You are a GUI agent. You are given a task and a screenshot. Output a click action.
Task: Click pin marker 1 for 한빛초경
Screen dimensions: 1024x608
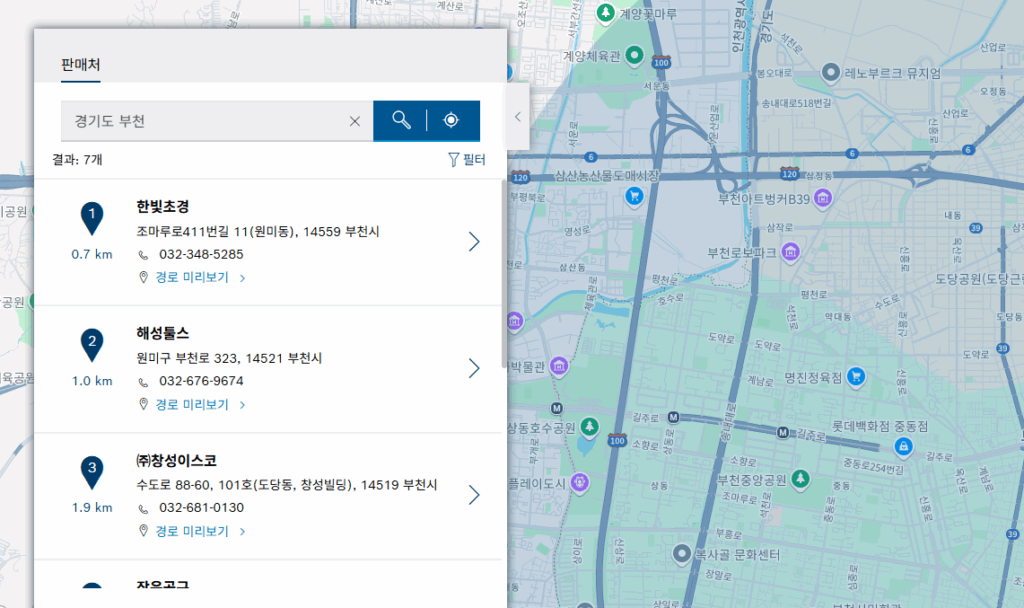point(92,218)
